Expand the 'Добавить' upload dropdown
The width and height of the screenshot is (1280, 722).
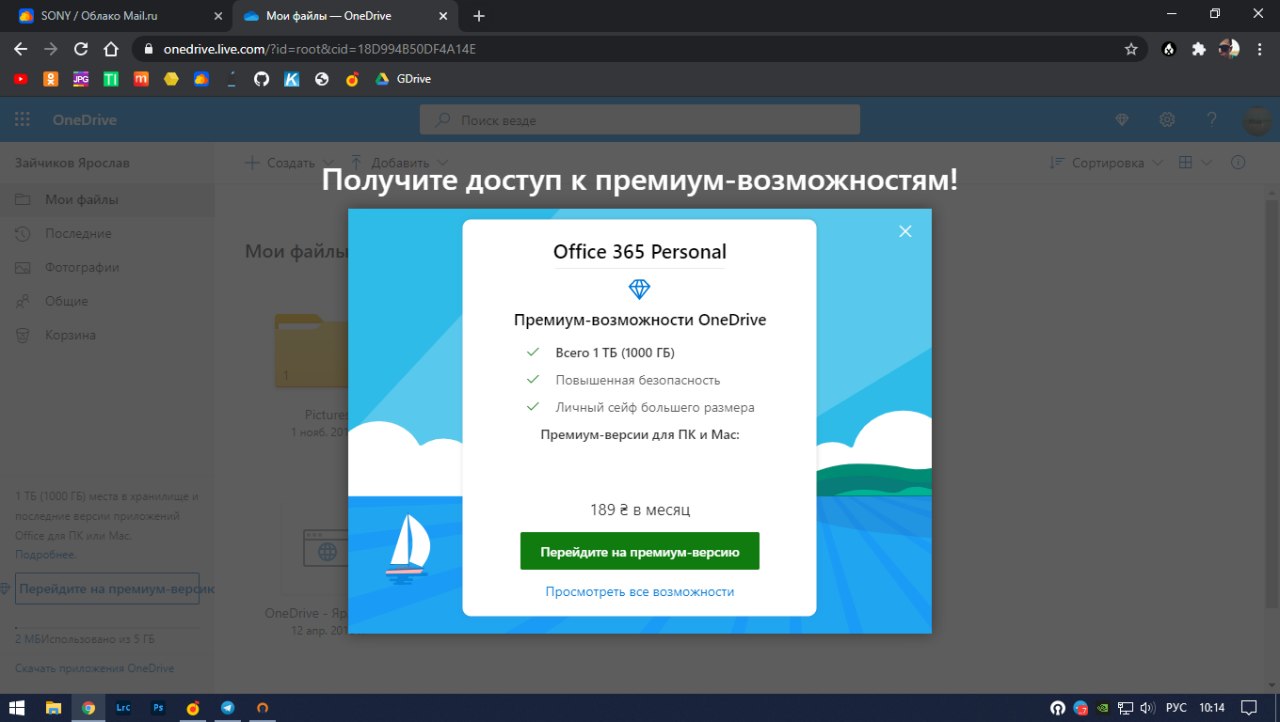coord(399,163)
